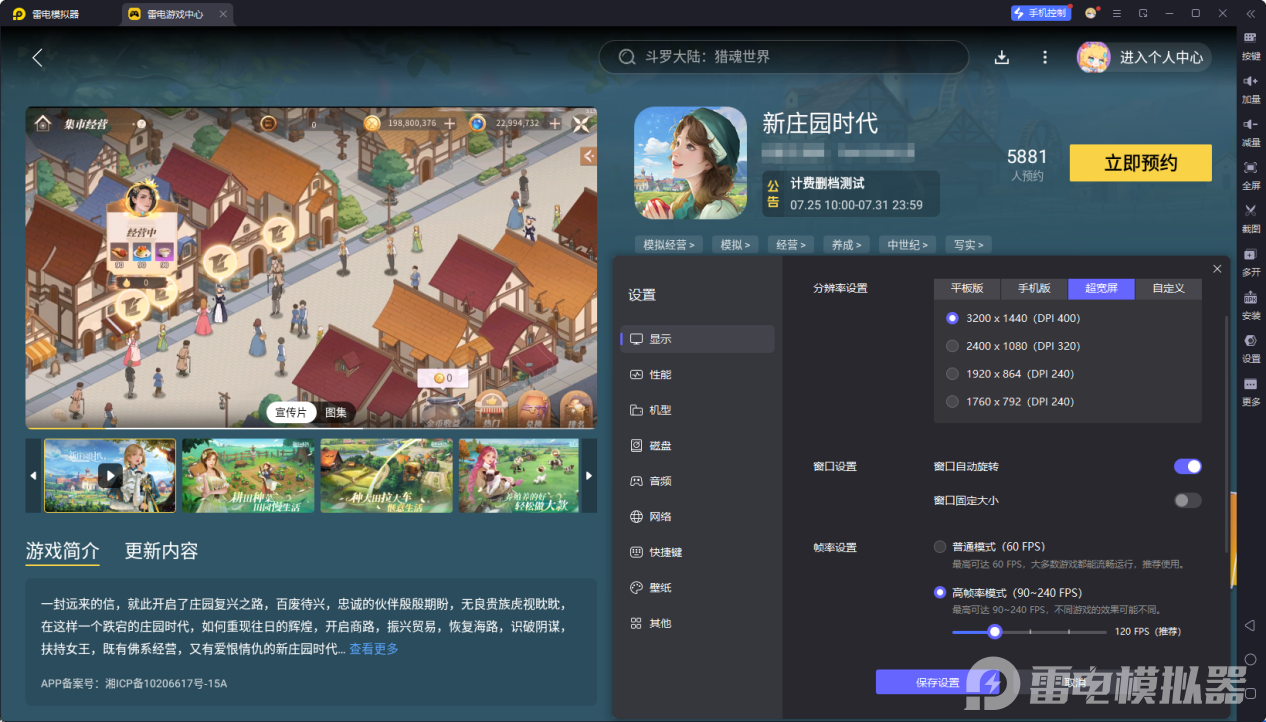Screen dimensions: 1266x722
Task: Expand the 模拟 > tag
Action: (x=737, y=244)
